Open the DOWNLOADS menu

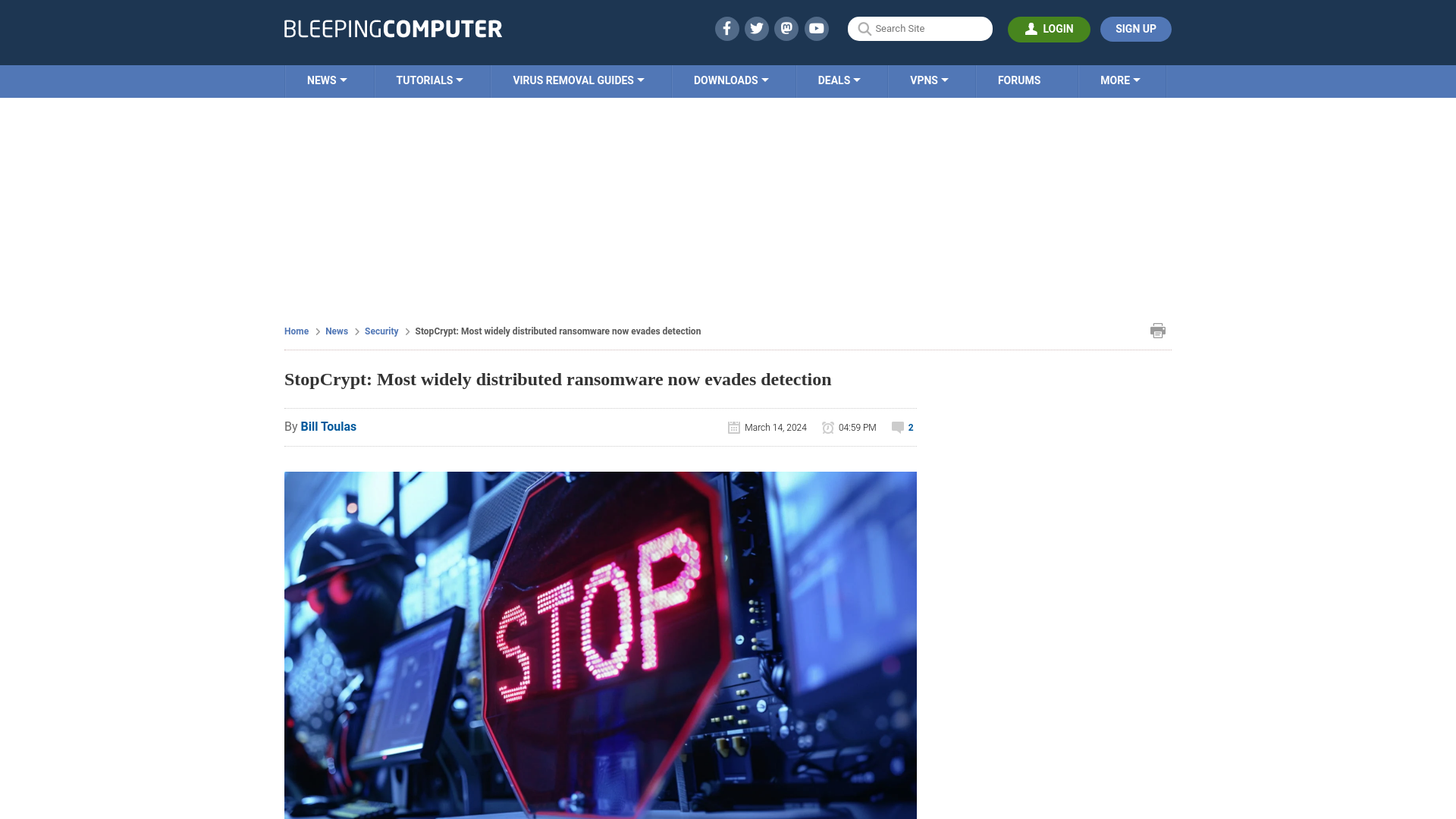pyautogui.click(x=730, y=80)
